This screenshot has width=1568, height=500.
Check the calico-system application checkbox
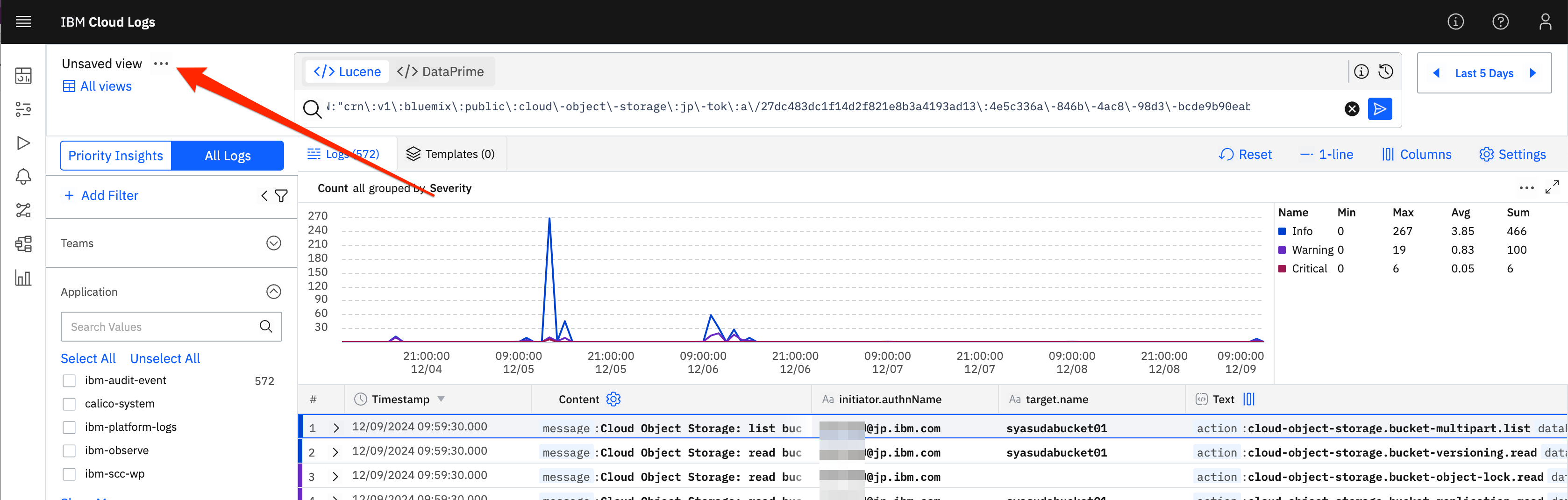point(70,404)
